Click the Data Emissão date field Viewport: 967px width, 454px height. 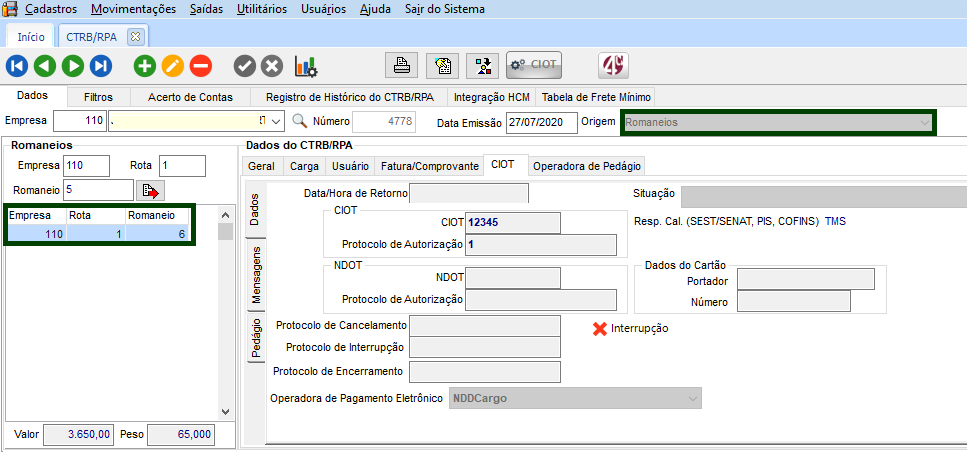coord(541,122)
